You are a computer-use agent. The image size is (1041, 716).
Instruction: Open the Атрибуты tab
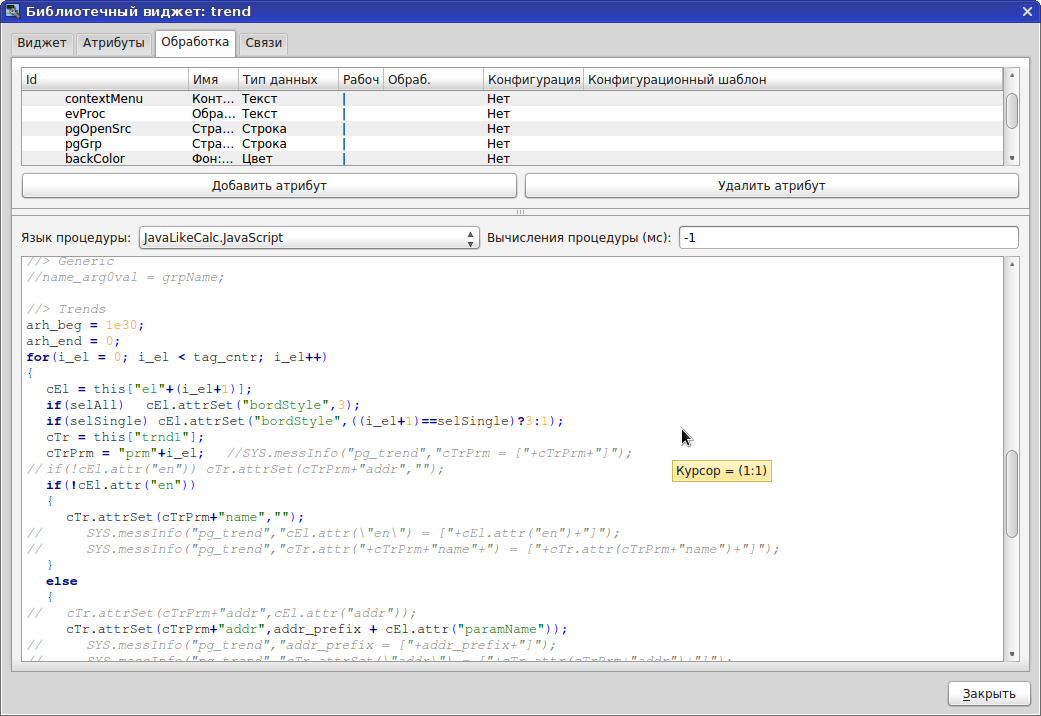(x=113, y=43)
